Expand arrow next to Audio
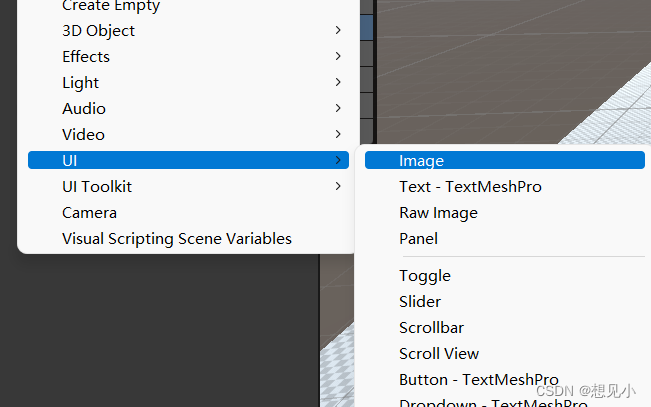 coord(338,108)
